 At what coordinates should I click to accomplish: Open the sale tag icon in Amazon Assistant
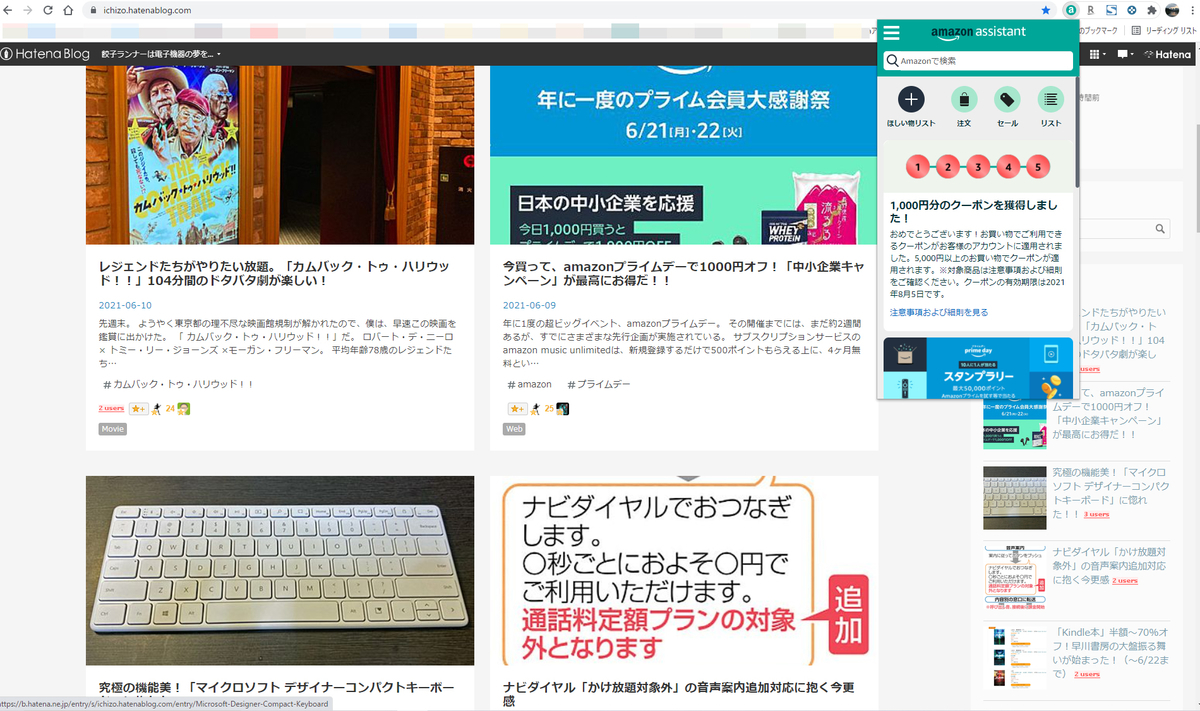pos(1007,99)
